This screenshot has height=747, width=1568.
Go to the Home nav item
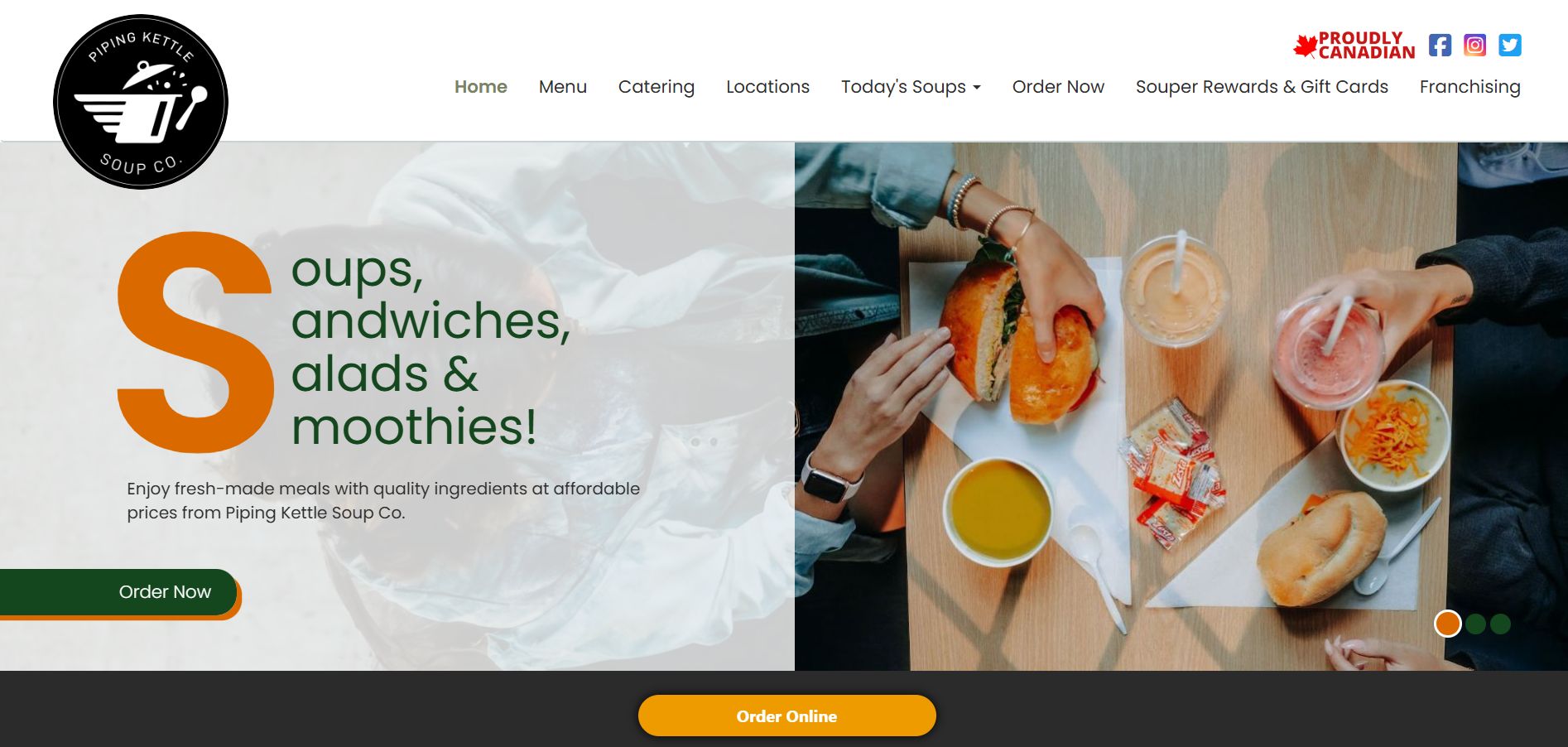pos(481,87)
